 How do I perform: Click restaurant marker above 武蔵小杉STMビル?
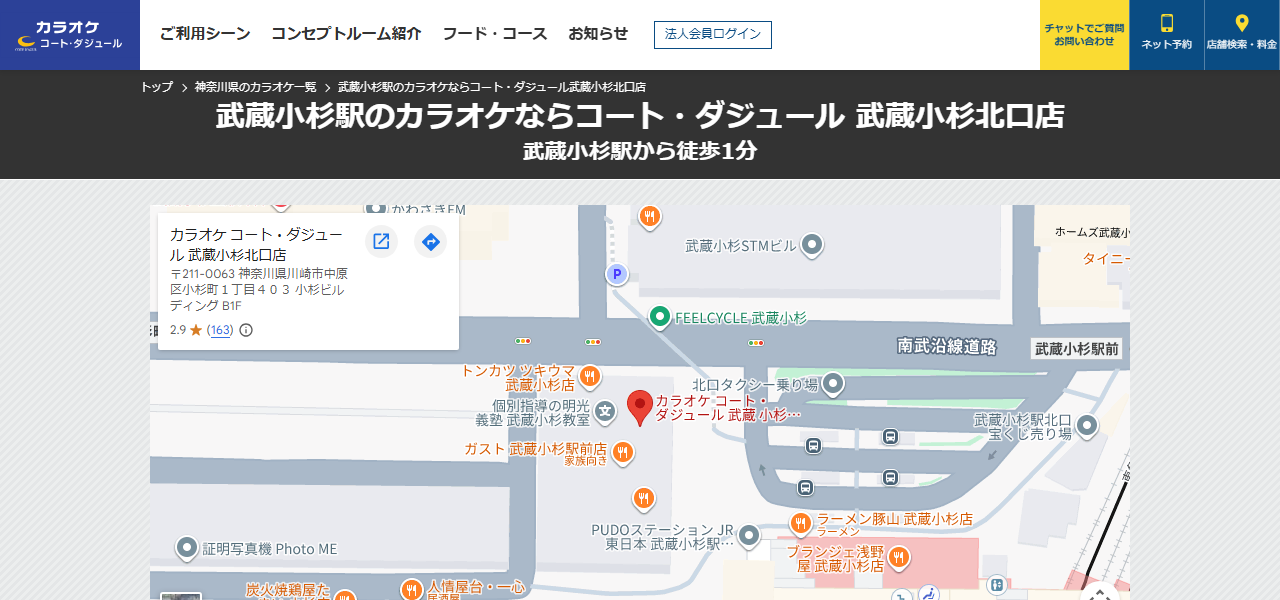coord(650,215)
